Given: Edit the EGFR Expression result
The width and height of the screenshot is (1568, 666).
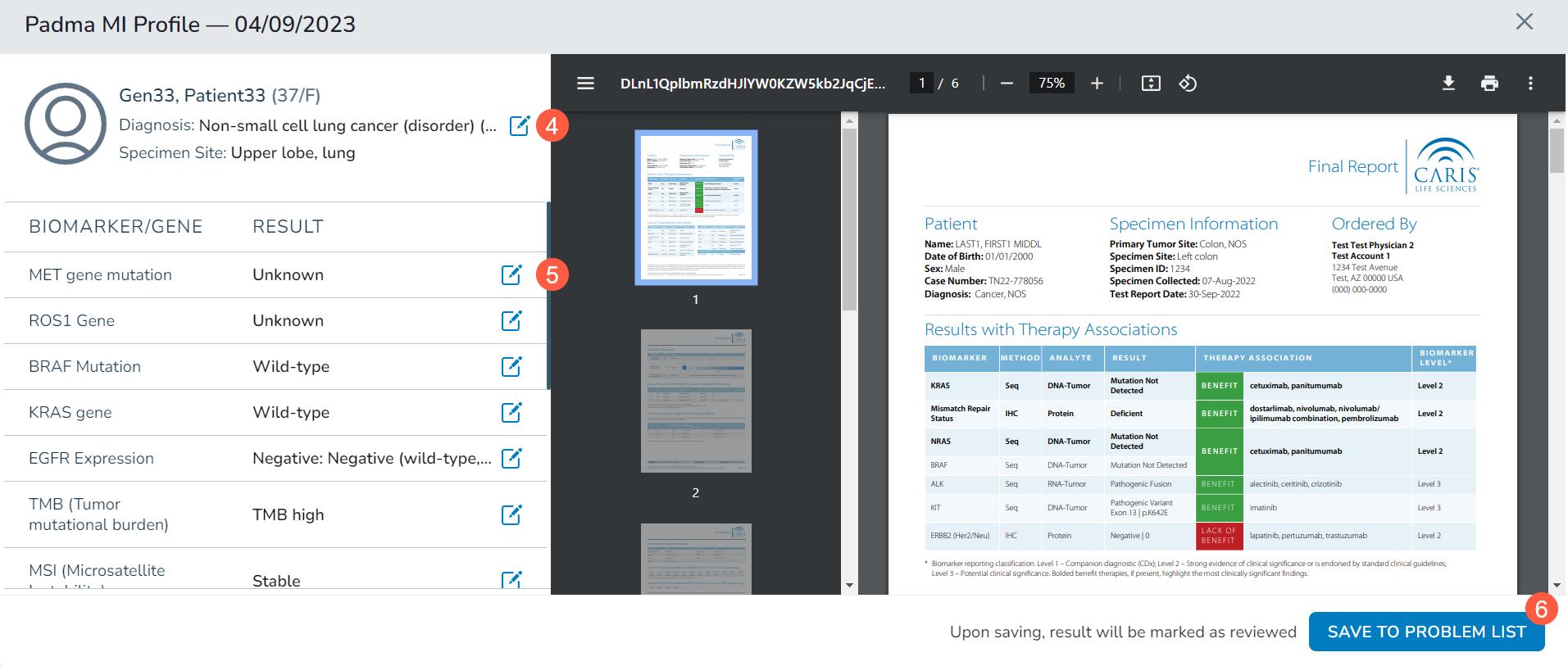Looking at the screenshot, I should (511, 458).
